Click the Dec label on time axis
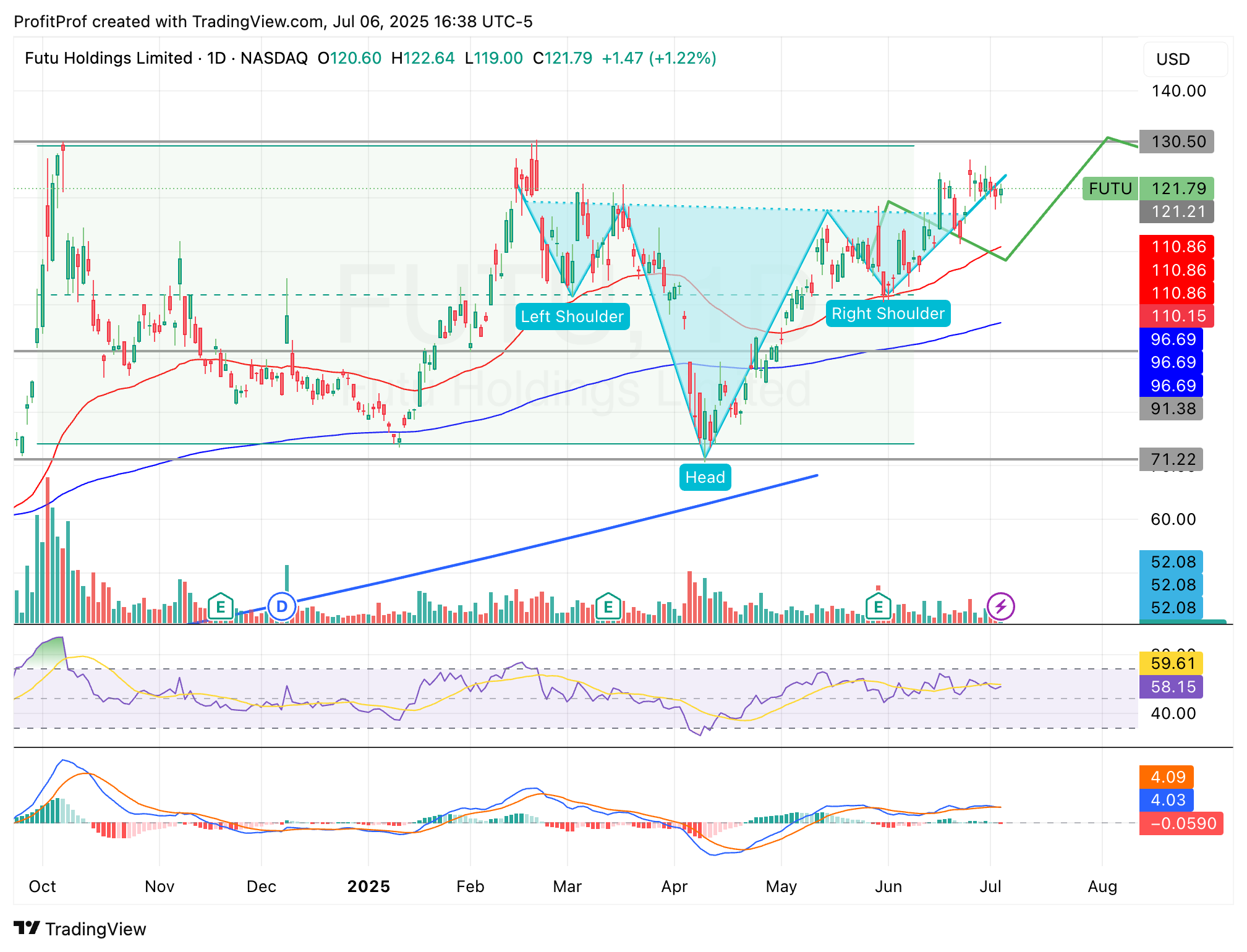This screenshot has width=1247, height=952. point(261,886)
